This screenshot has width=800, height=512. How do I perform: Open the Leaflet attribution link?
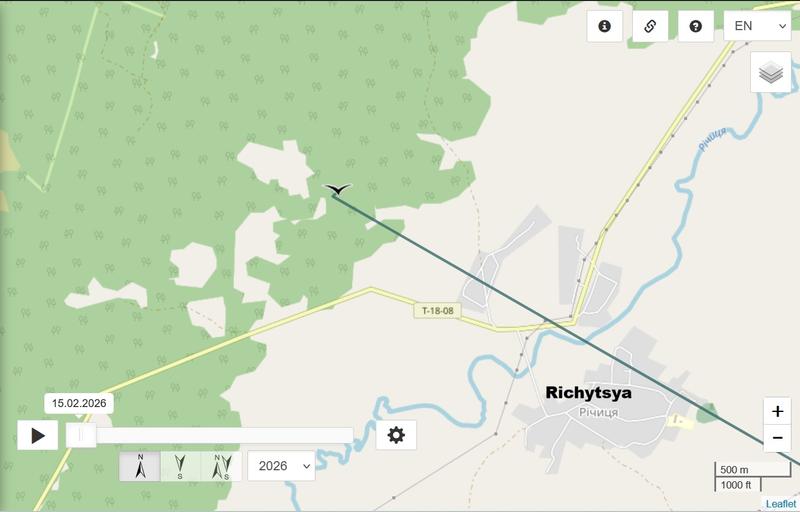tap(780, 504)
